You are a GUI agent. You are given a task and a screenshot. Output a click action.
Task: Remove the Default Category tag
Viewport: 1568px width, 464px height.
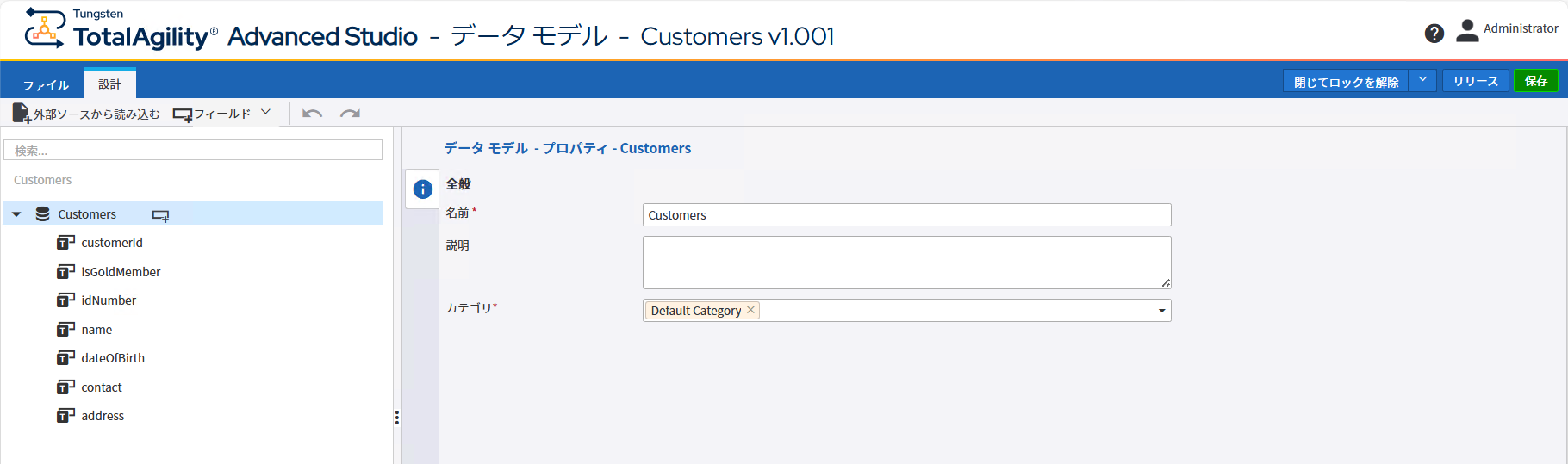(x=750, y=310)
